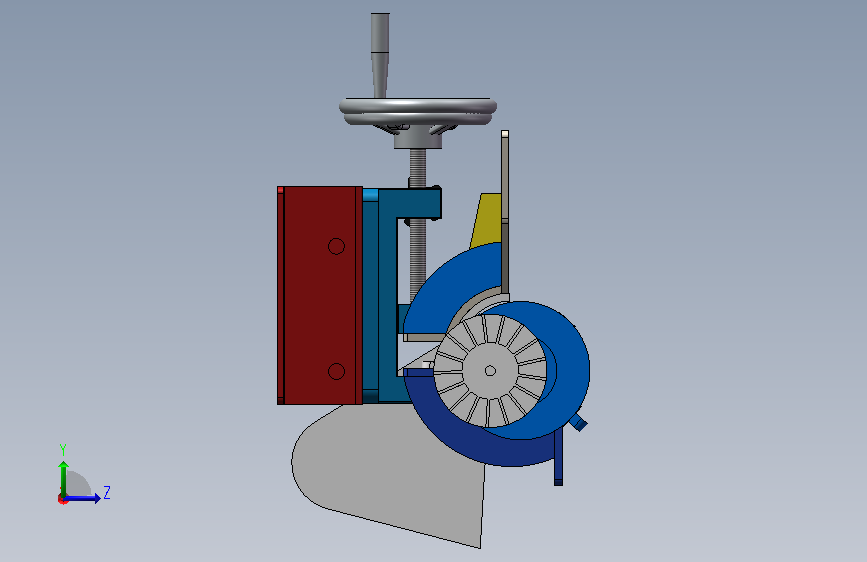Image resolution: width=867 pixels, height=562 pixels.
Task: Click the handwheel's vertical crank handle
Action: [x=380, y=55]
